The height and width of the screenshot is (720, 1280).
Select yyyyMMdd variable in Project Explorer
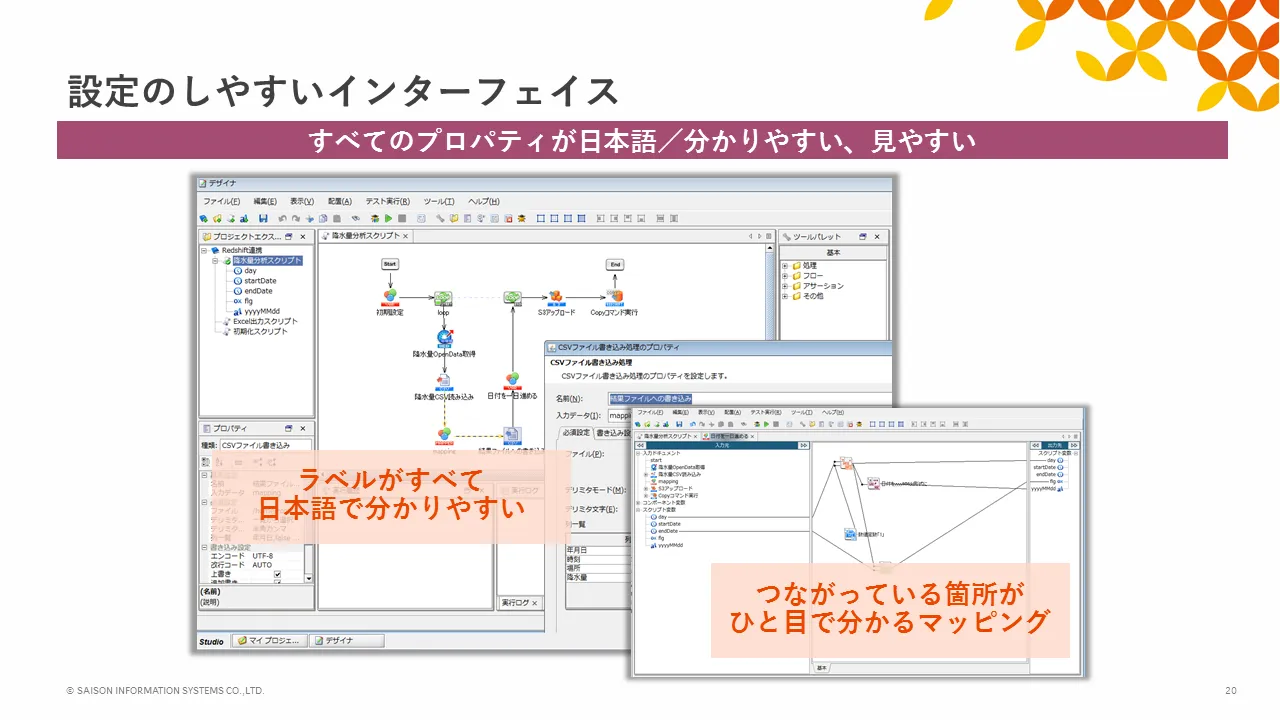(x=264, y=311)
